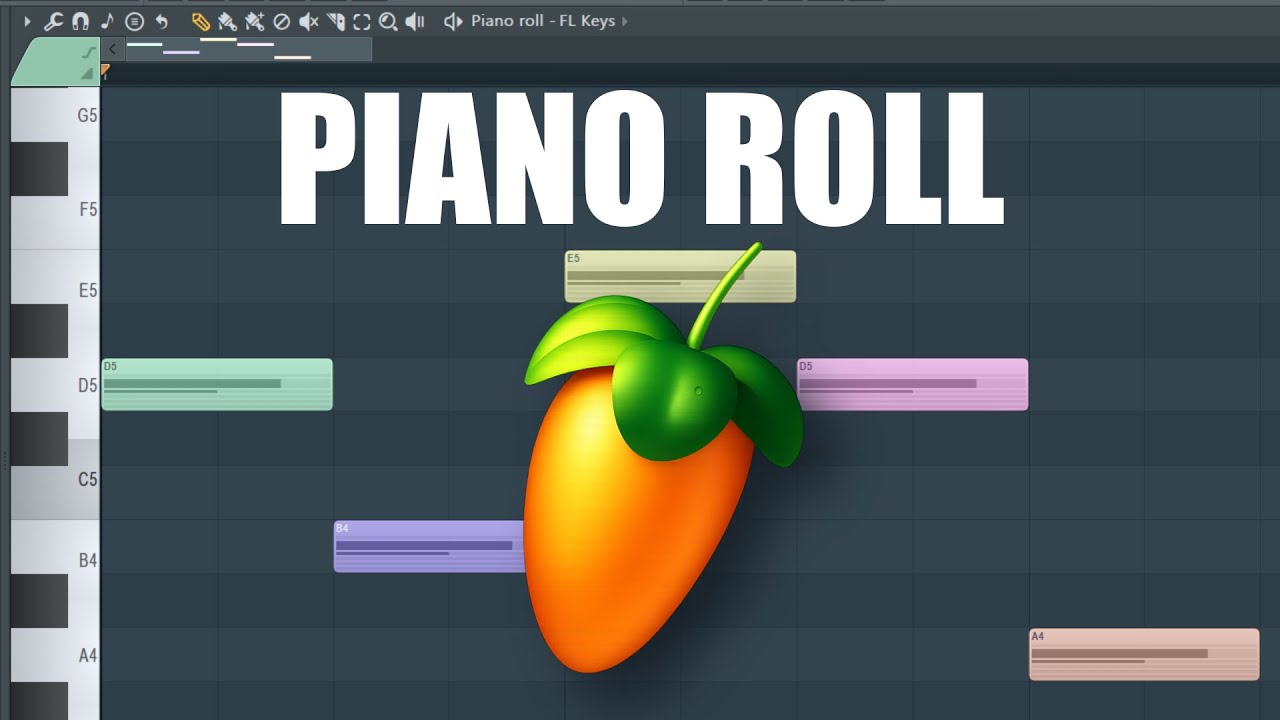Select the Draw pencil tool
The height and width of the screenshot is (720, 1280).
[200, 21]
